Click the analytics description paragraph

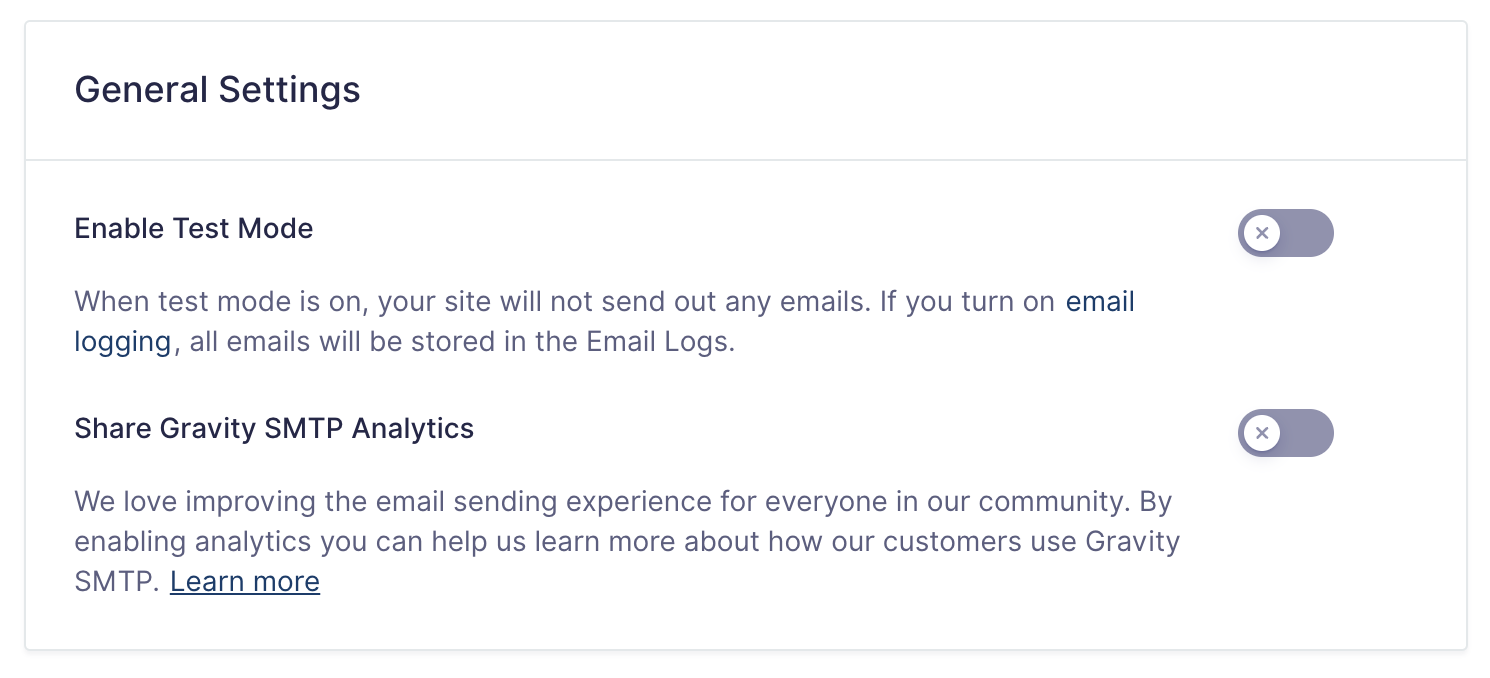pos(600,541)
